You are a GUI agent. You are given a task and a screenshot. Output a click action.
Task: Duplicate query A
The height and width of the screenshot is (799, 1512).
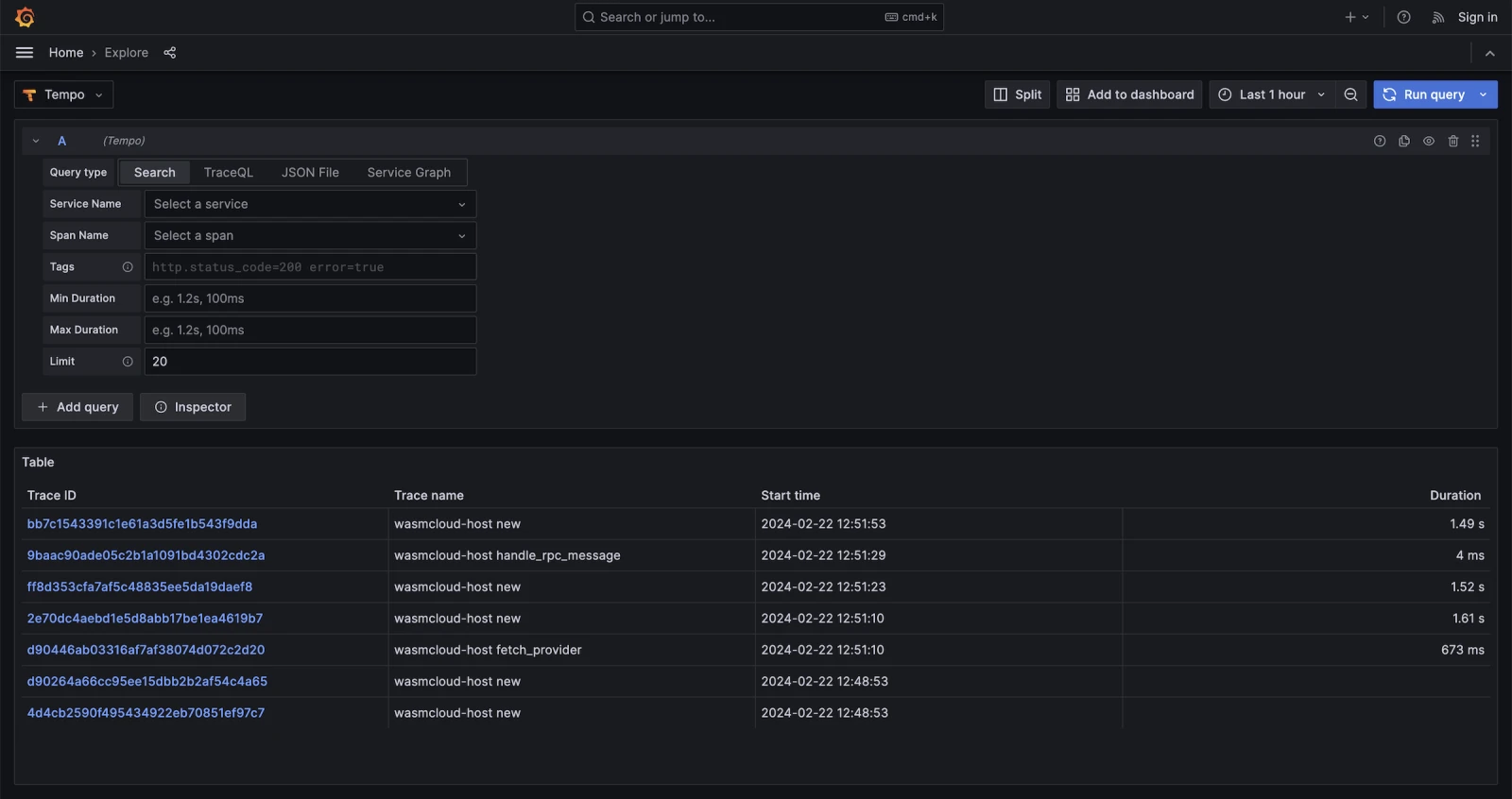coord(1404,141)
